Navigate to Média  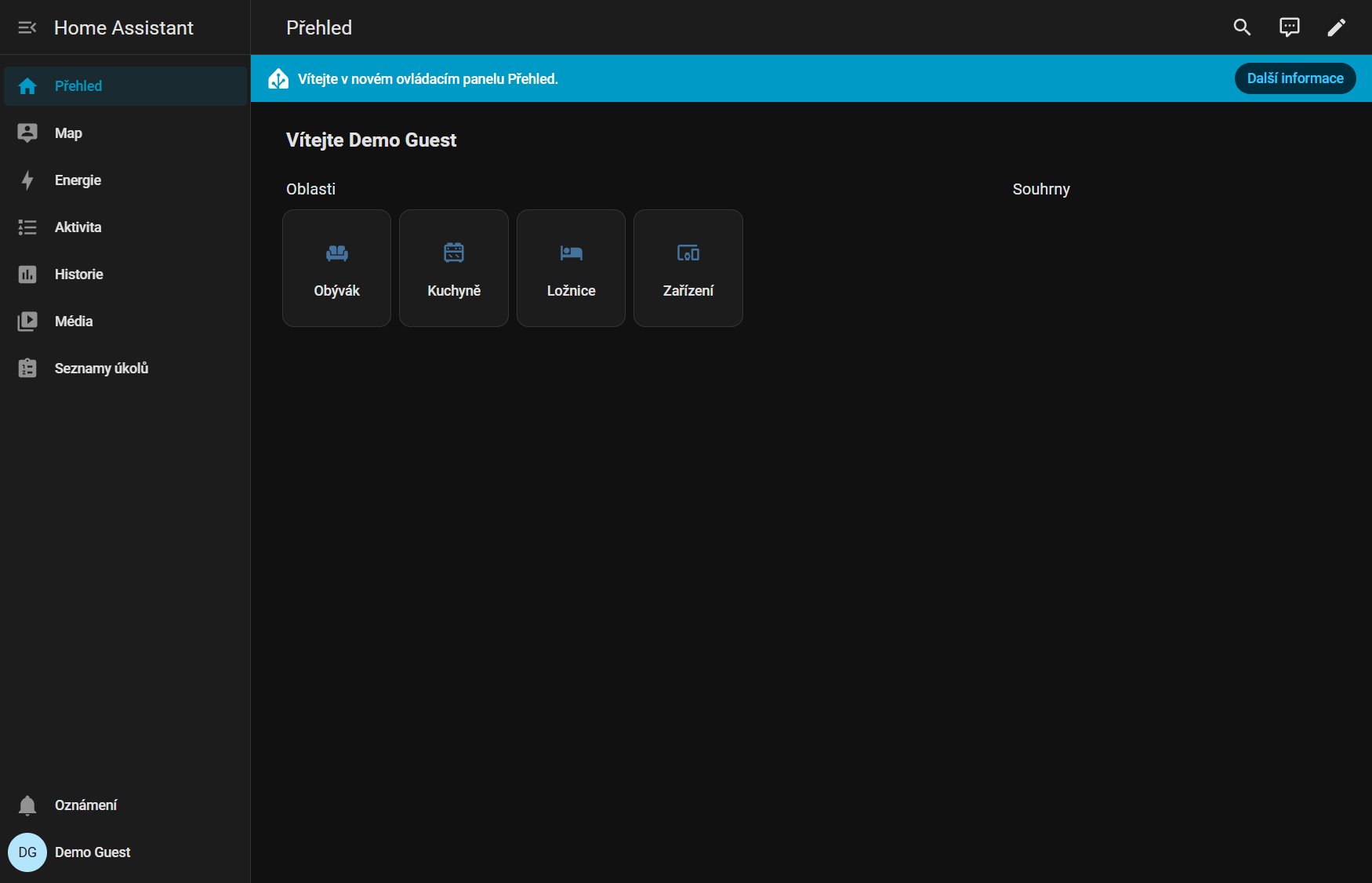[125, 322]
